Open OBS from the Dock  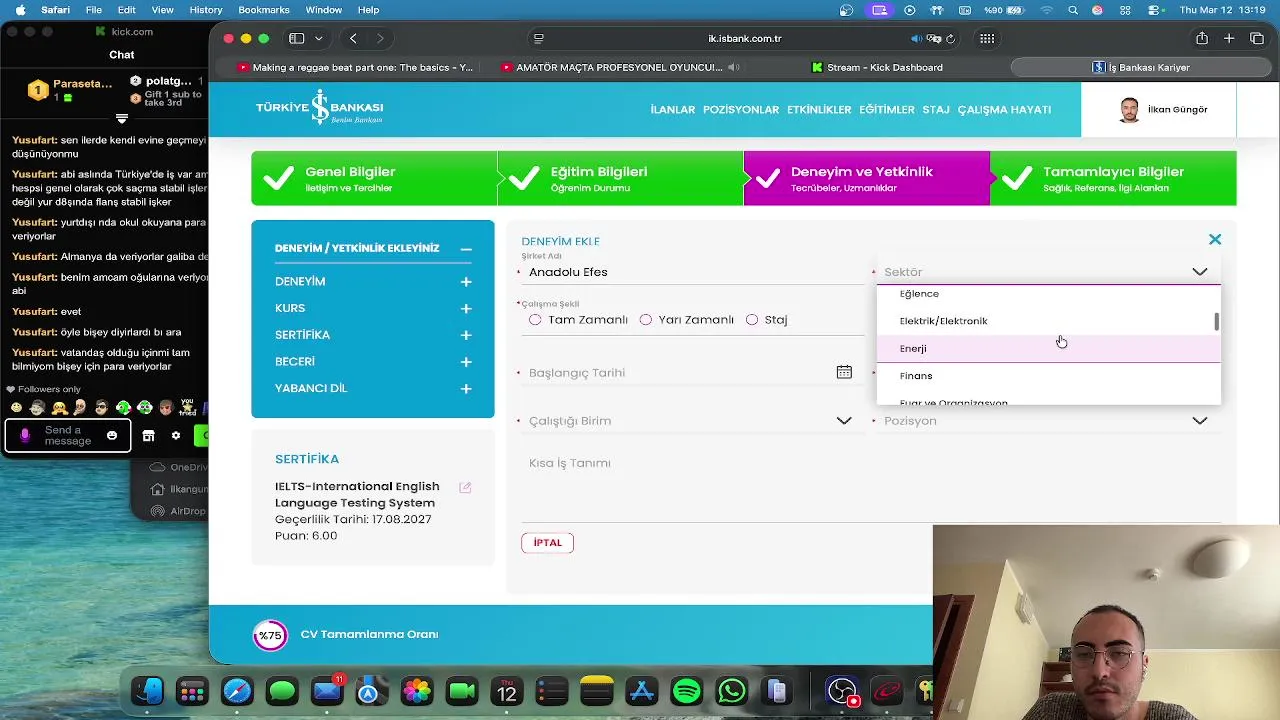click(842, 691)
